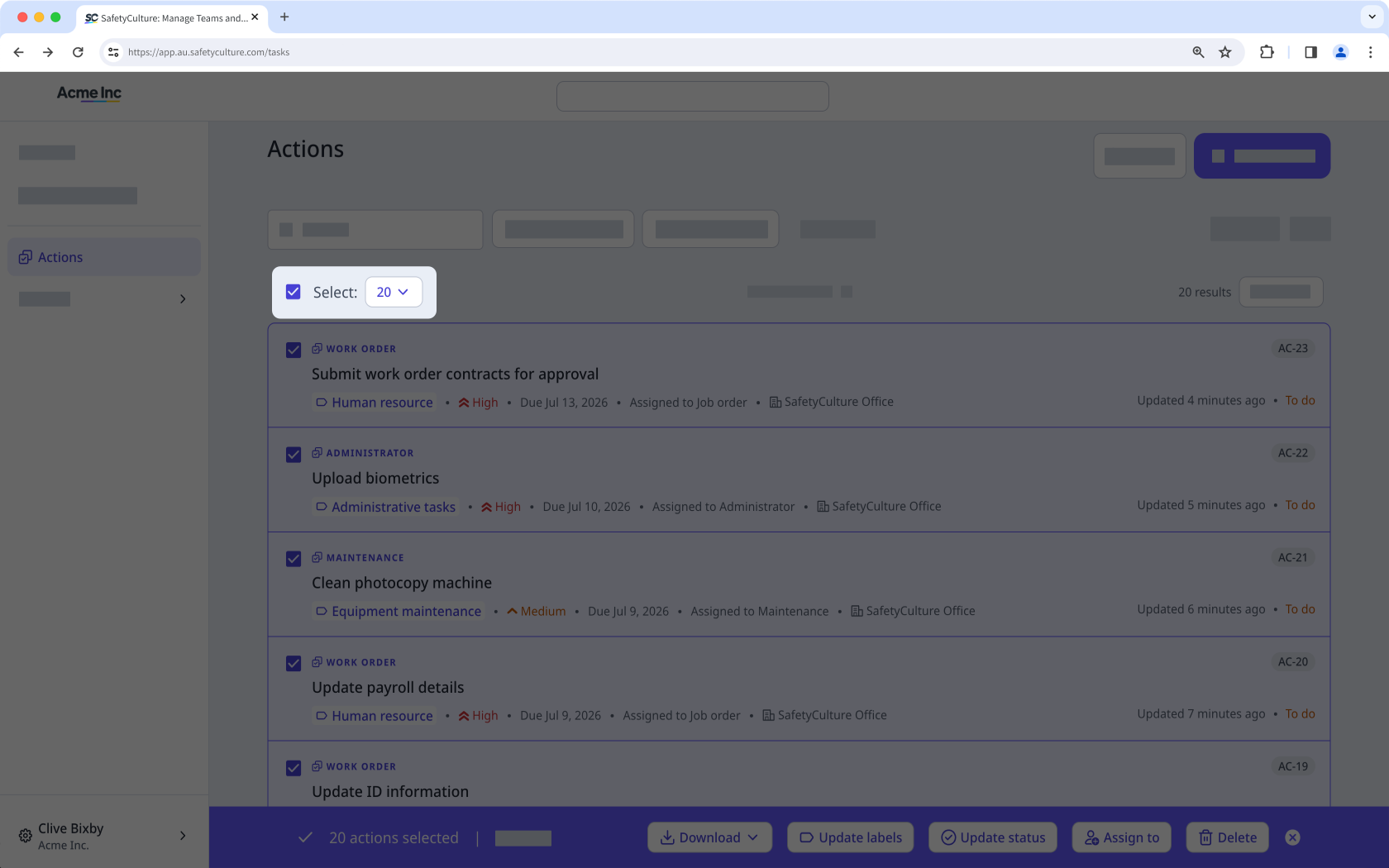Viewport: 1389px width, 868px height.
Task: Click High priority on Upload biometrics
Action: coord(501,507)
